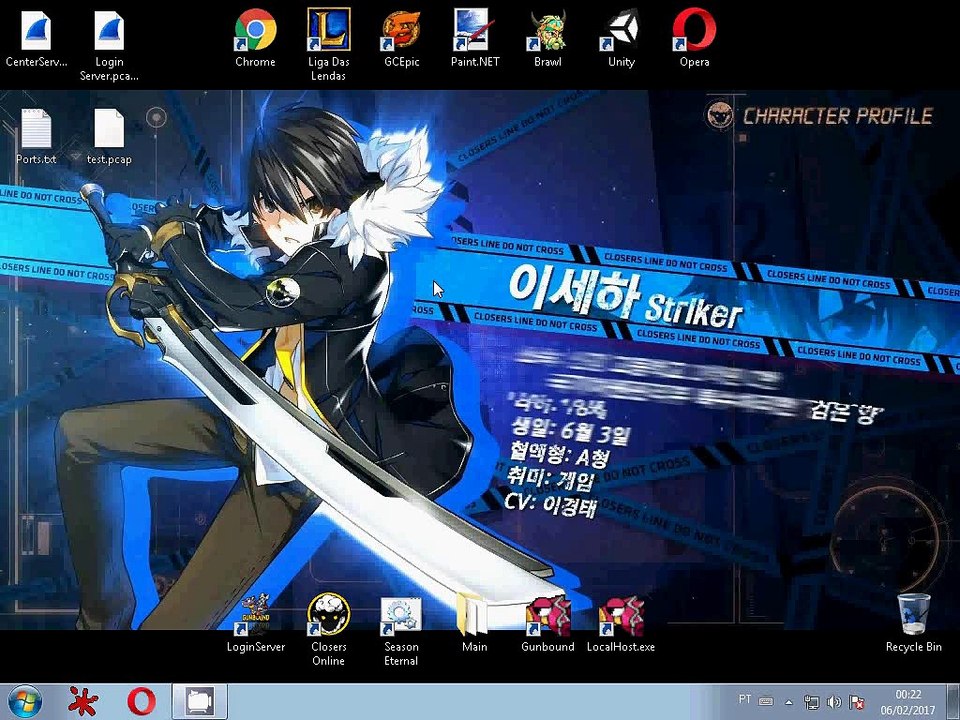Switch to the active video recorder taskbar app
The height and width of the screenshot is (720, 960).
tap(200, 702)
